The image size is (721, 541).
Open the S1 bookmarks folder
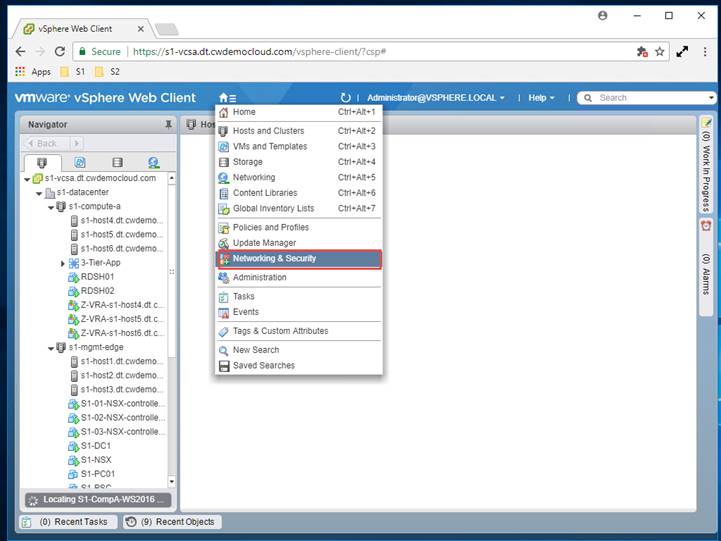[74, 72]
